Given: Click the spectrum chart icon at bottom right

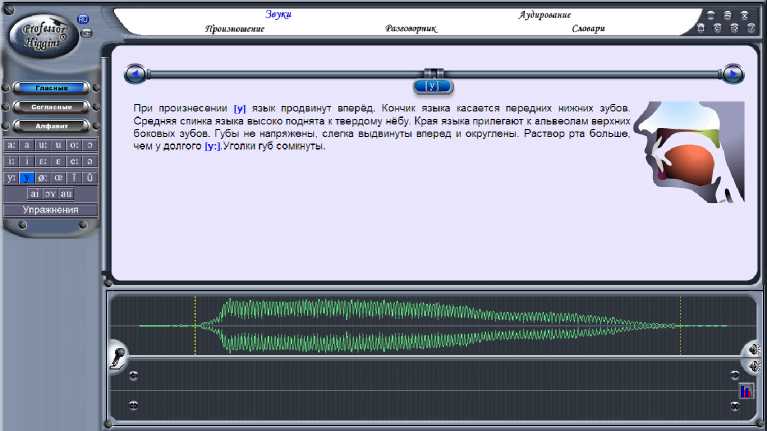Looking at the screenshot, I should [746, 391].
